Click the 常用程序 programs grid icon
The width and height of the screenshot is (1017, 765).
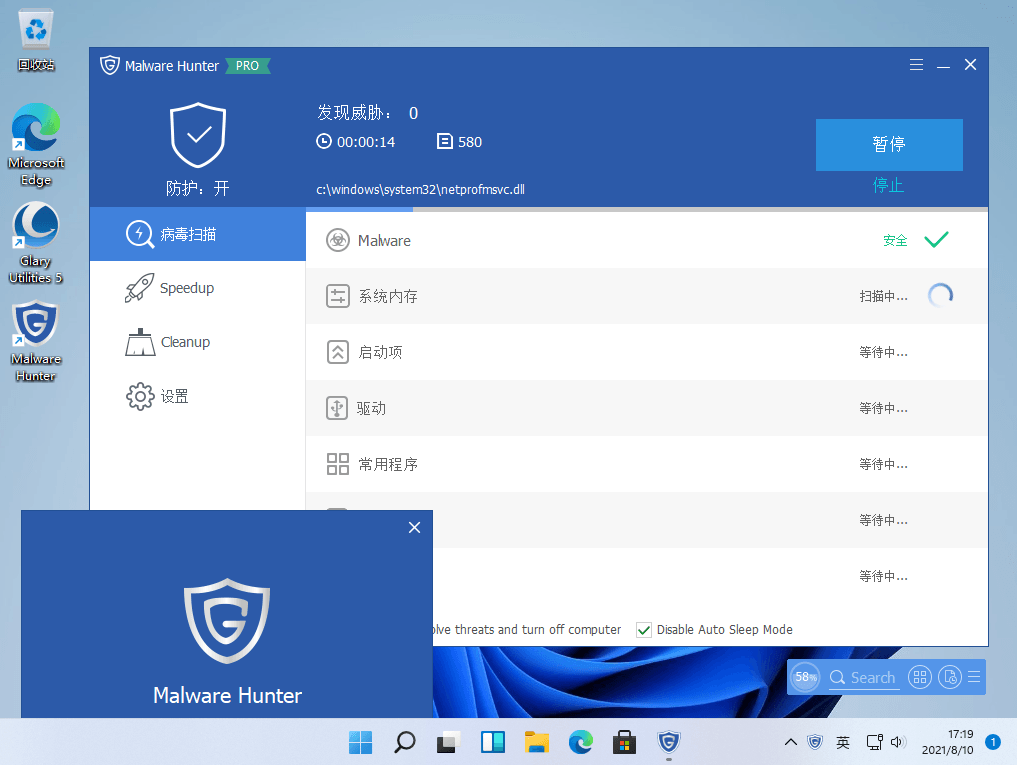point(338,464)
